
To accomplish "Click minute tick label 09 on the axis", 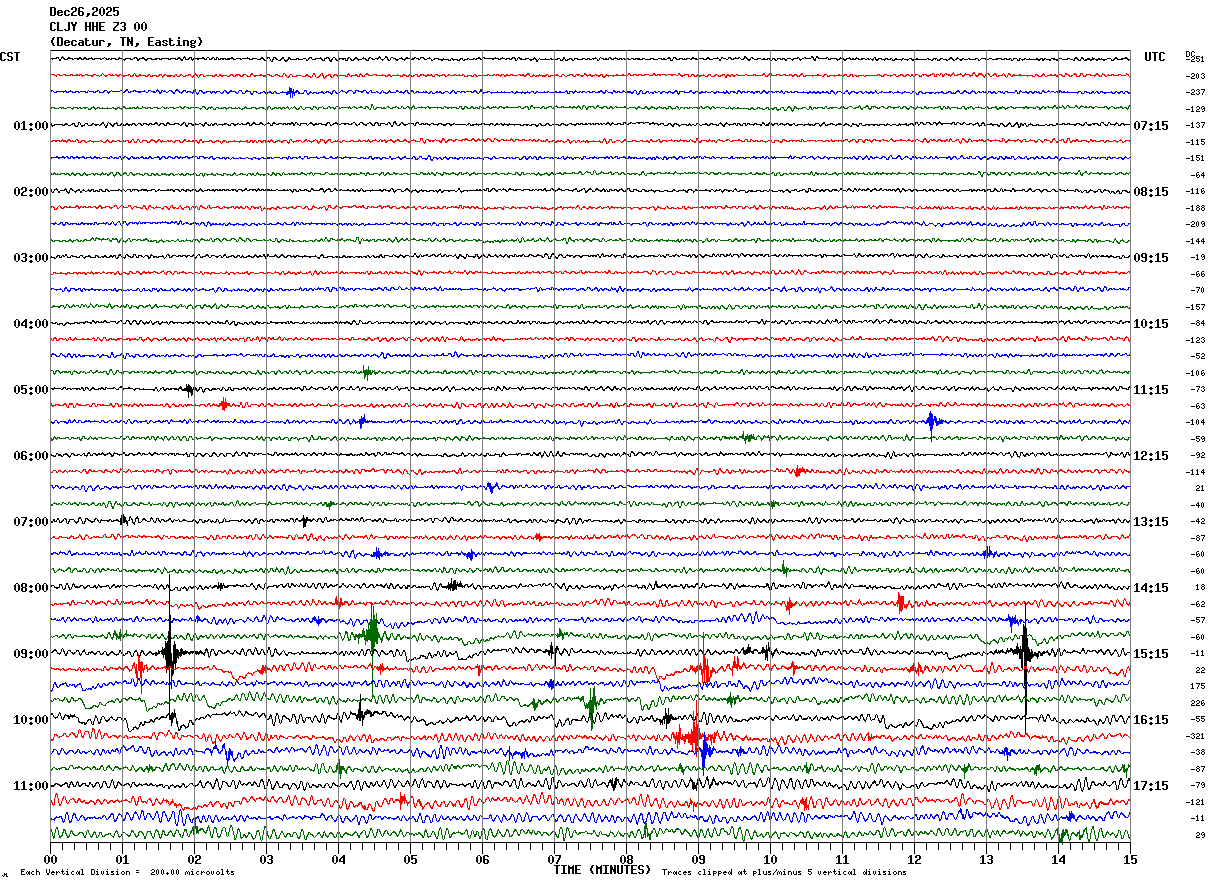I will click(698, 859).
